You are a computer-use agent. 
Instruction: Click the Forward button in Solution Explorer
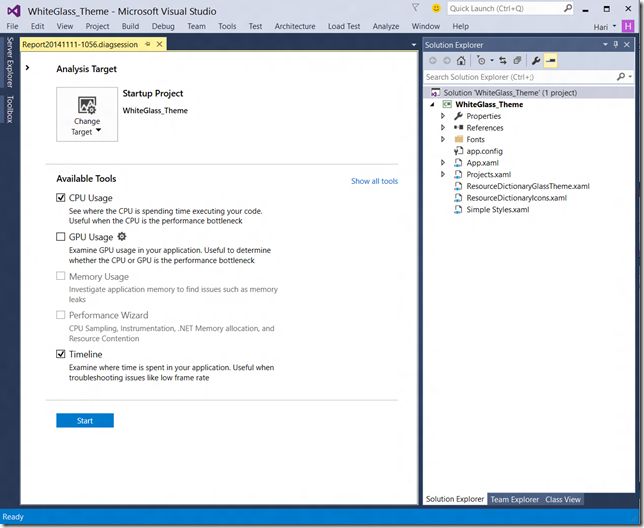[x=447, y=61]
